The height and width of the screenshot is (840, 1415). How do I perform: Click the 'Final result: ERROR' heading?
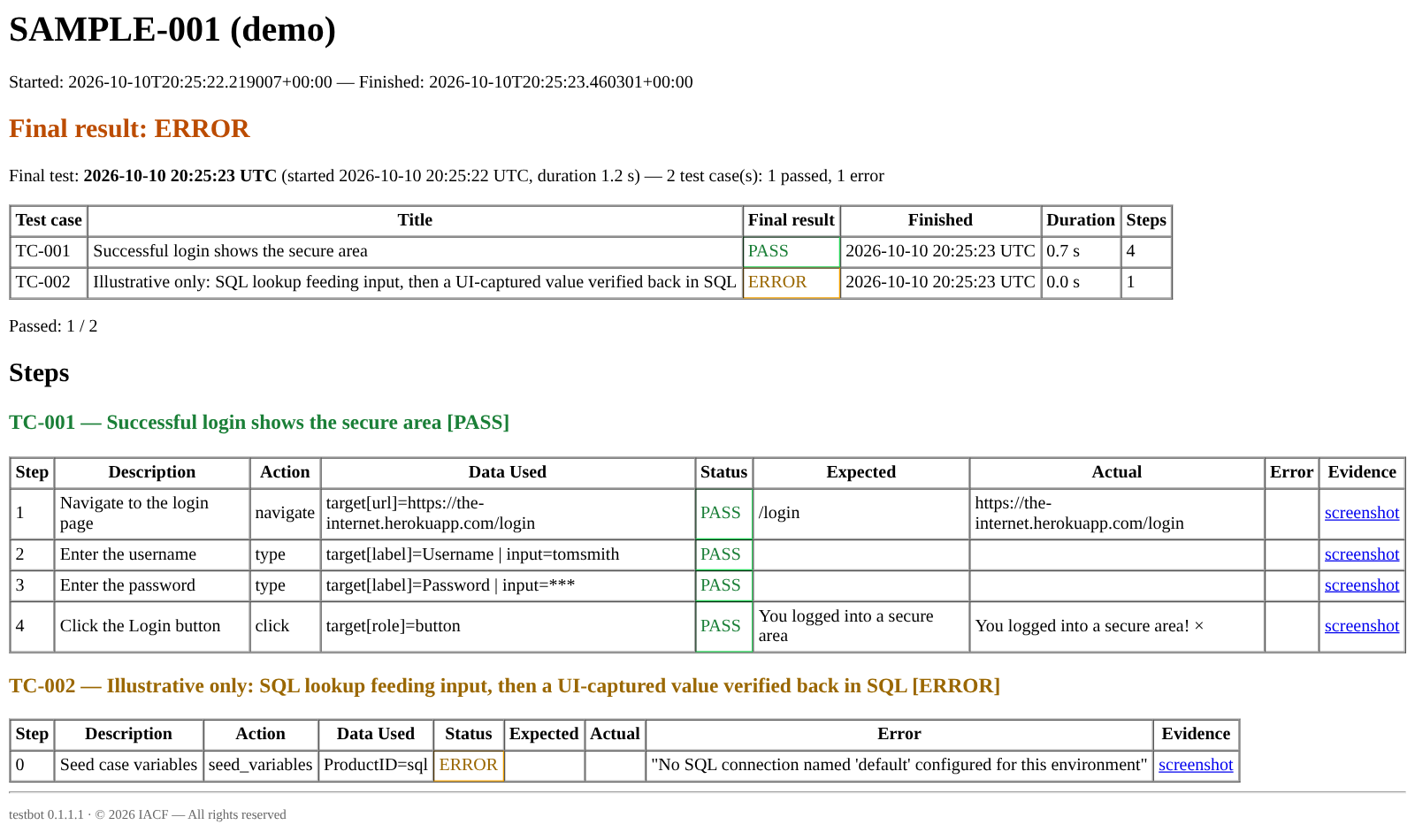tap(129, 128)
